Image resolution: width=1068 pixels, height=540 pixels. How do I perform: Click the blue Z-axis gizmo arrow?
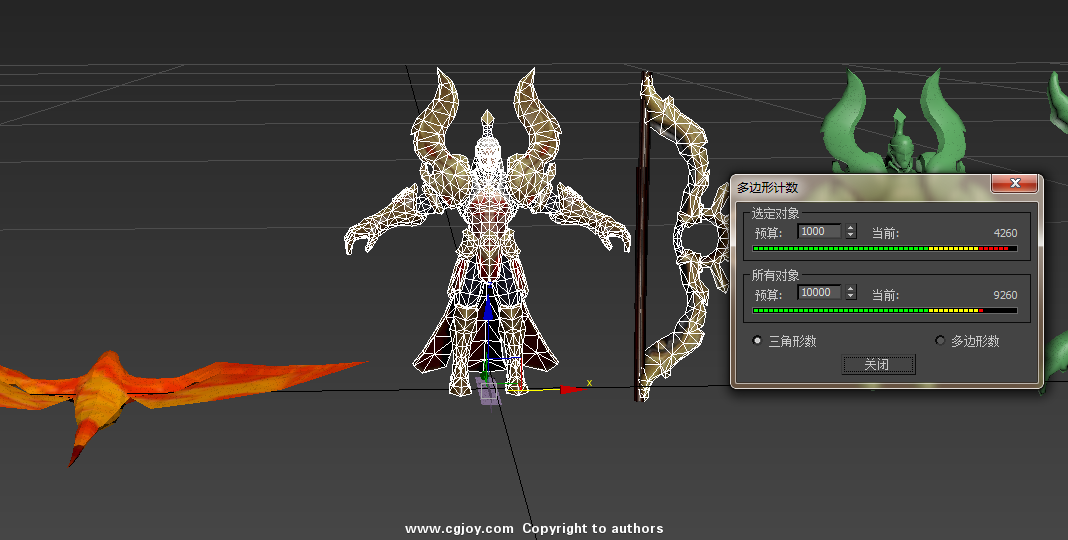(488, 310)
